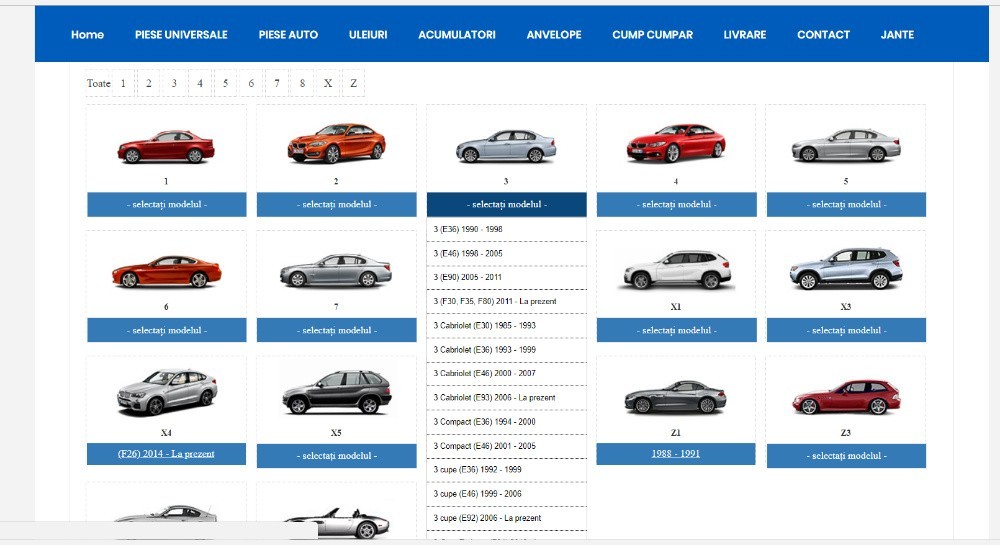
Task: Click the silver BMW 3 series image
Action: point(506,146)
